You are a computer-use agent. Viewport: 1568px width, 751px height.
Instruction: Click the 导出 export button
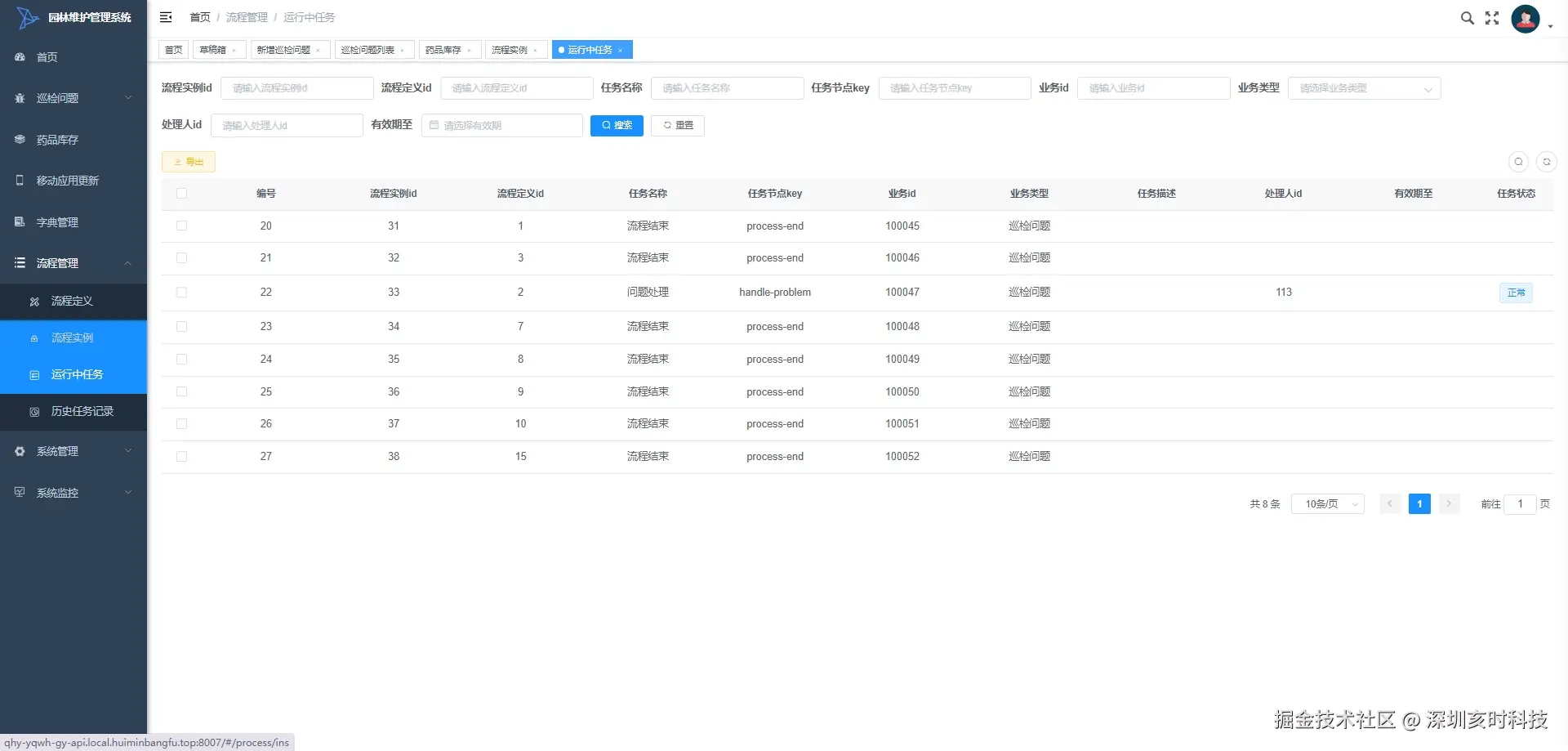[x=189, y=162]
